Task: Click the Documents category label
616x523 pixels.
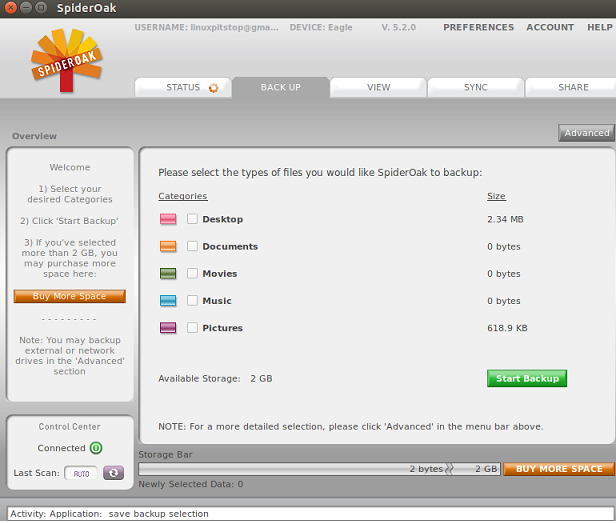Action: (x=230, y=246)
